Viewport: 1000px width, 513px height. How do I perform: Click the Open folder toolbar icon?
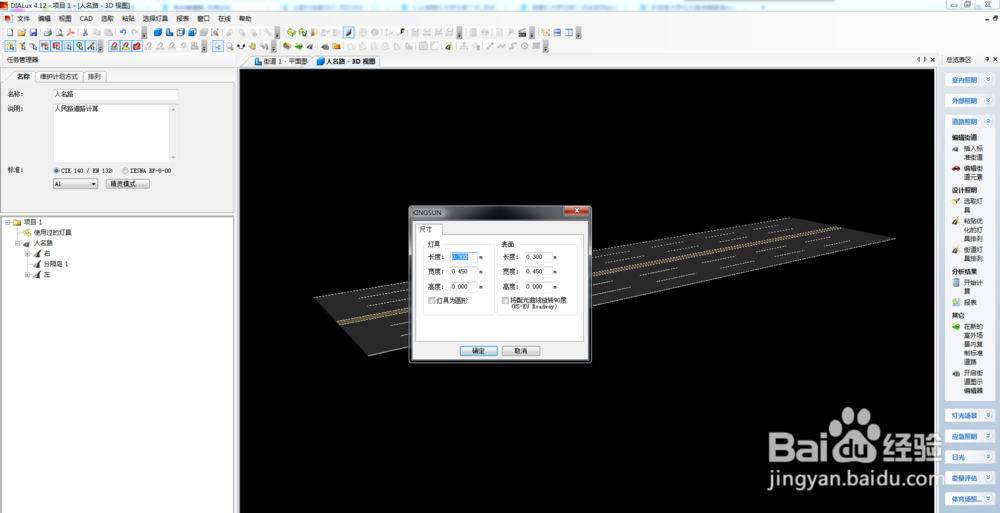coord(22,33)
